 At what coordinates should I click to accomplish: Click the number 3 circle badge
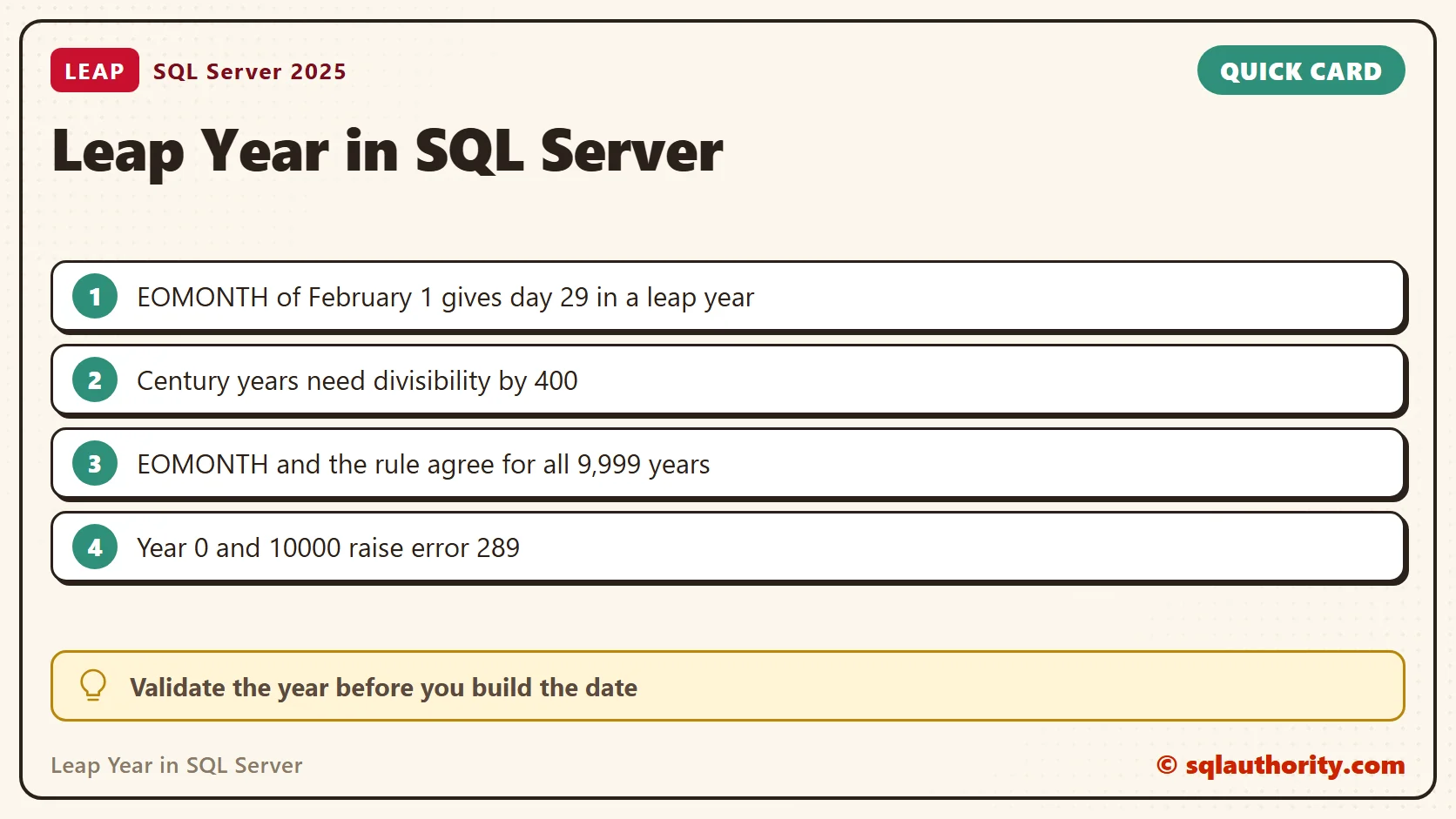95,464
